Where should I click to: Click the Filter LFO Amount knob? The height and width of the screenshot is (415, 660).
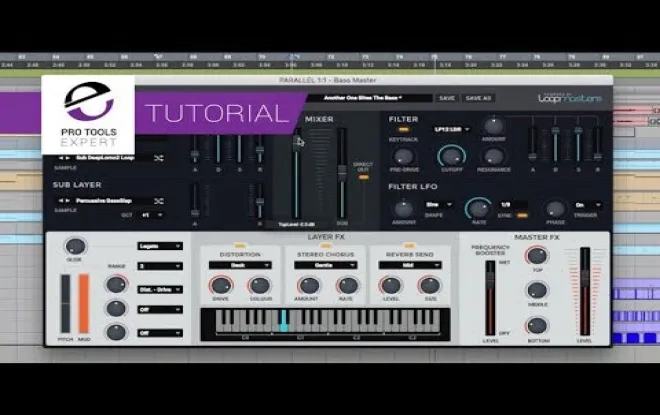coord(403,209)
